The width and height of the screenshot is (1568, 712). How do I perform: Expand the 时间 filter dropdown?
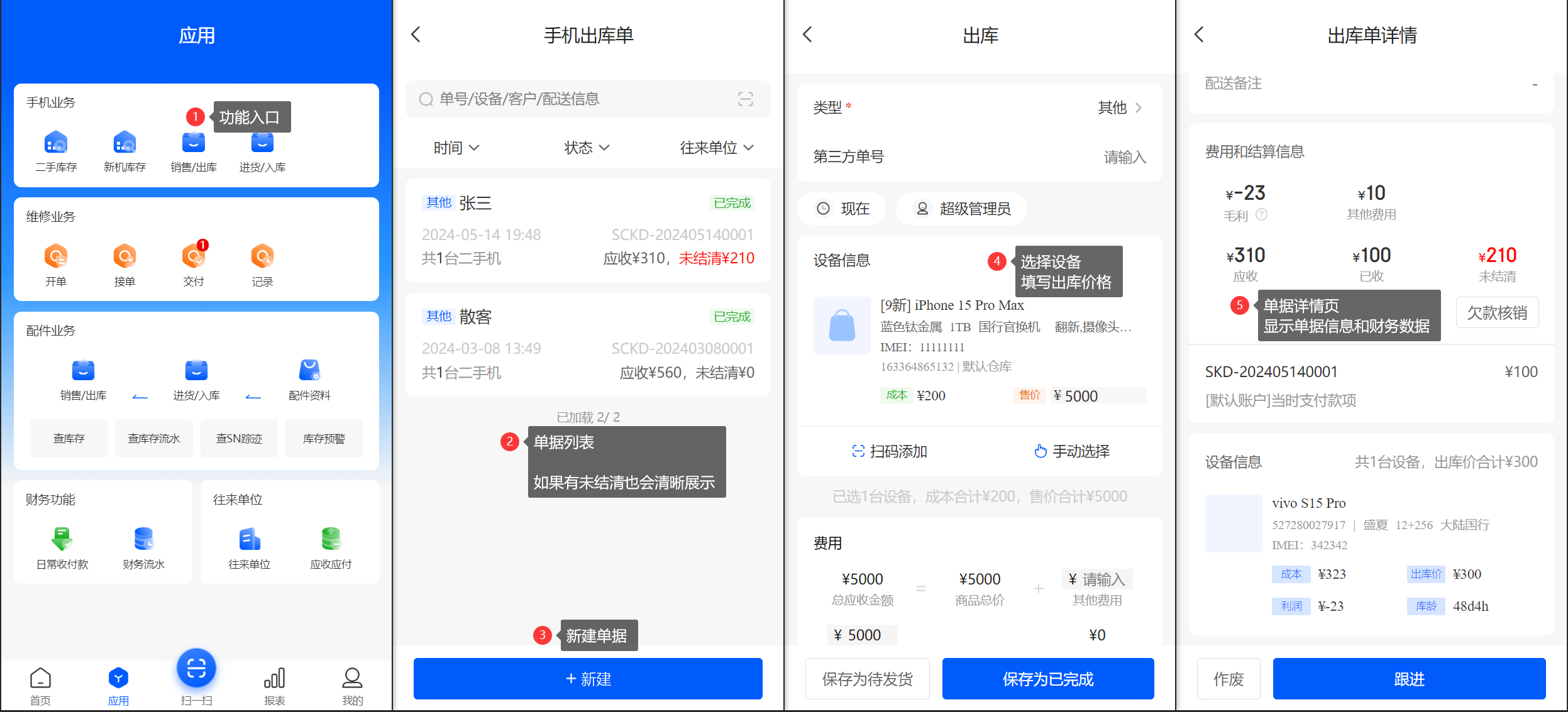456,148
